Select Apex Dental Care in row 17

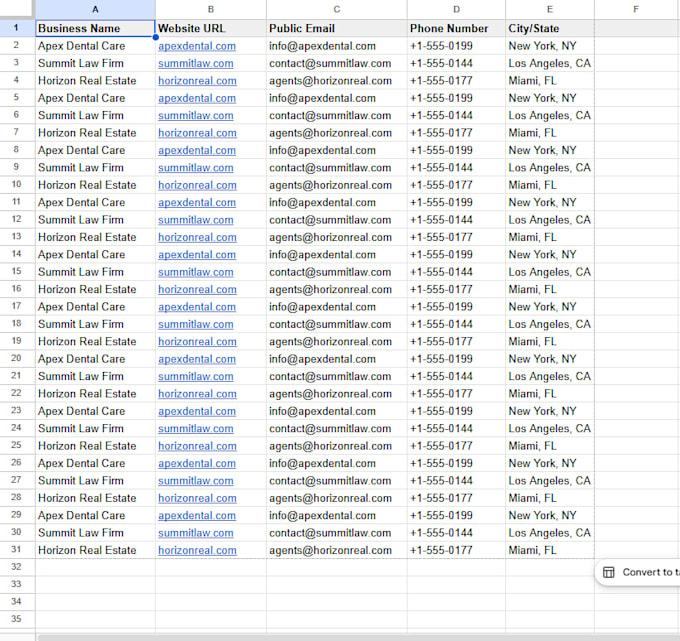coord(95,307)
